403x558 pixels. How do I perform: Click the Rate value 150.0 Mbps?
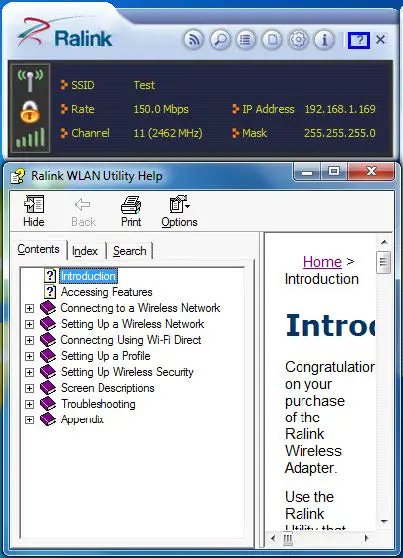(161, 109)
